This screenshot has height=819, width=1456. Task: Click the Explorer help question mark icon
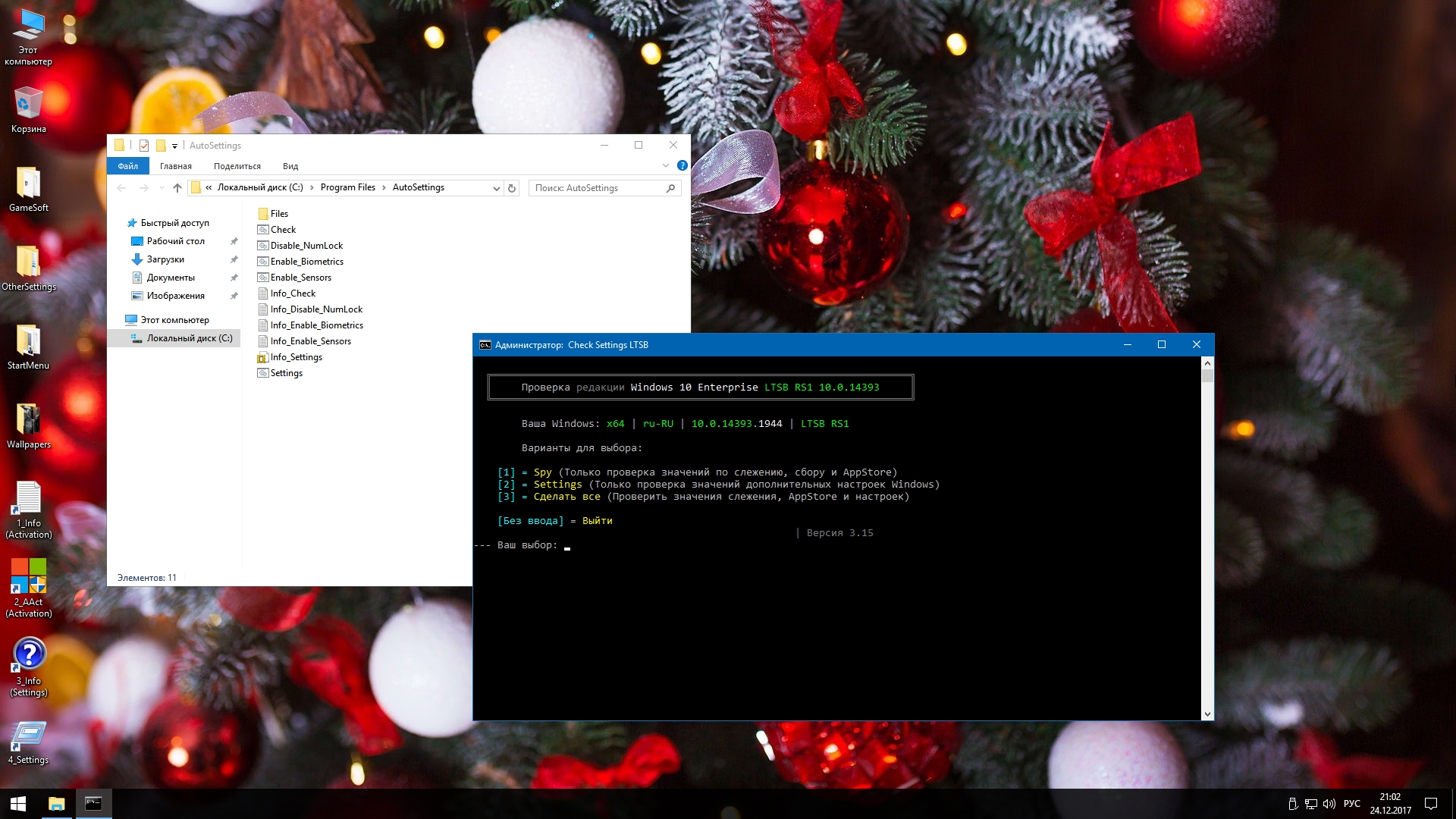pos(682,165)
